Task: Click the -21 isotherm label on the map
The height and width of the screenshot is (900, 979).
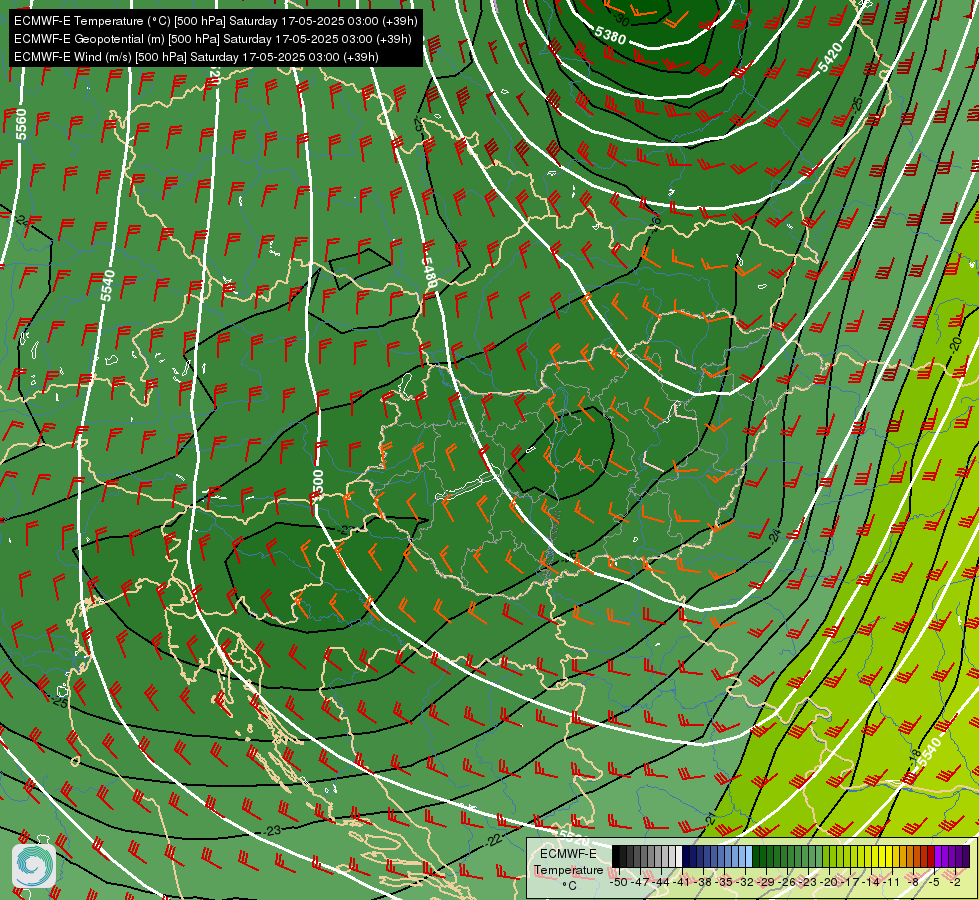Action: 711,819
